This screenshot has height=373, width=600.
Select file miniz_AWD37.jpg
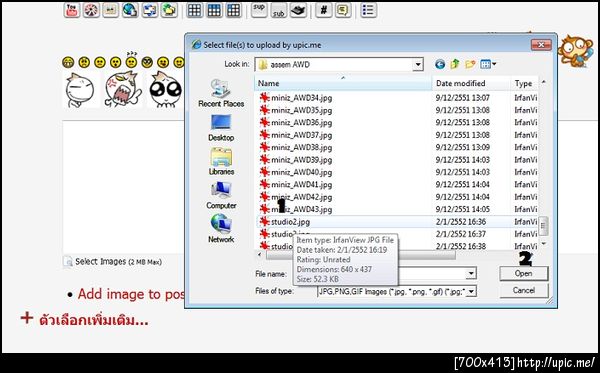click(x=295, y=135)
